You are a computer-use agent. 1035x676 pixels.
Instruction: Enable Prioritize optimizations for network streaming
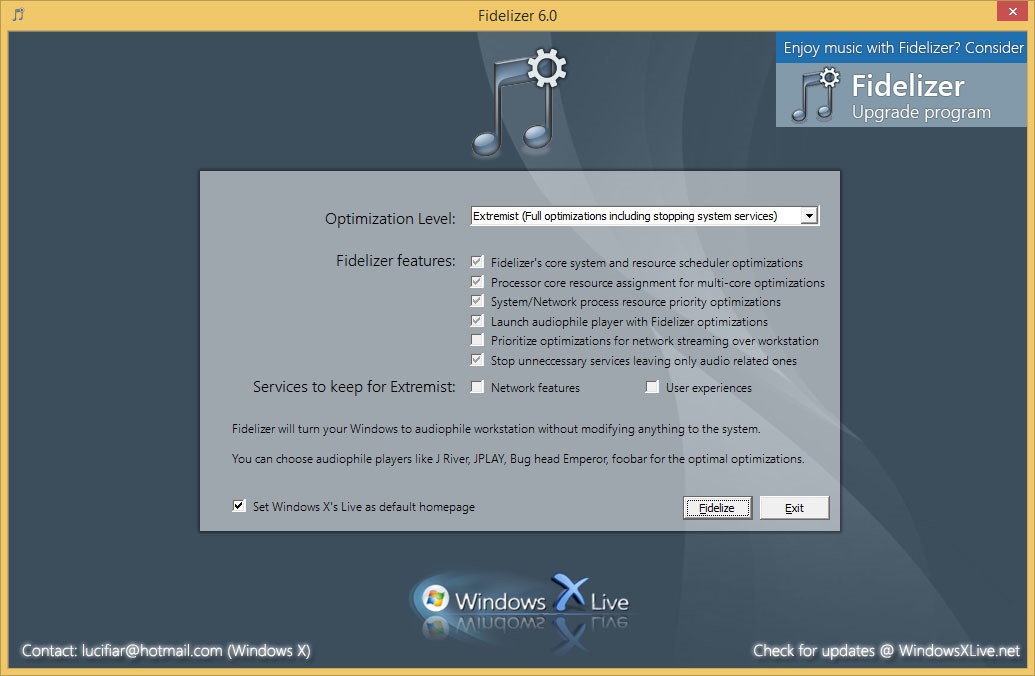point(477,340)
